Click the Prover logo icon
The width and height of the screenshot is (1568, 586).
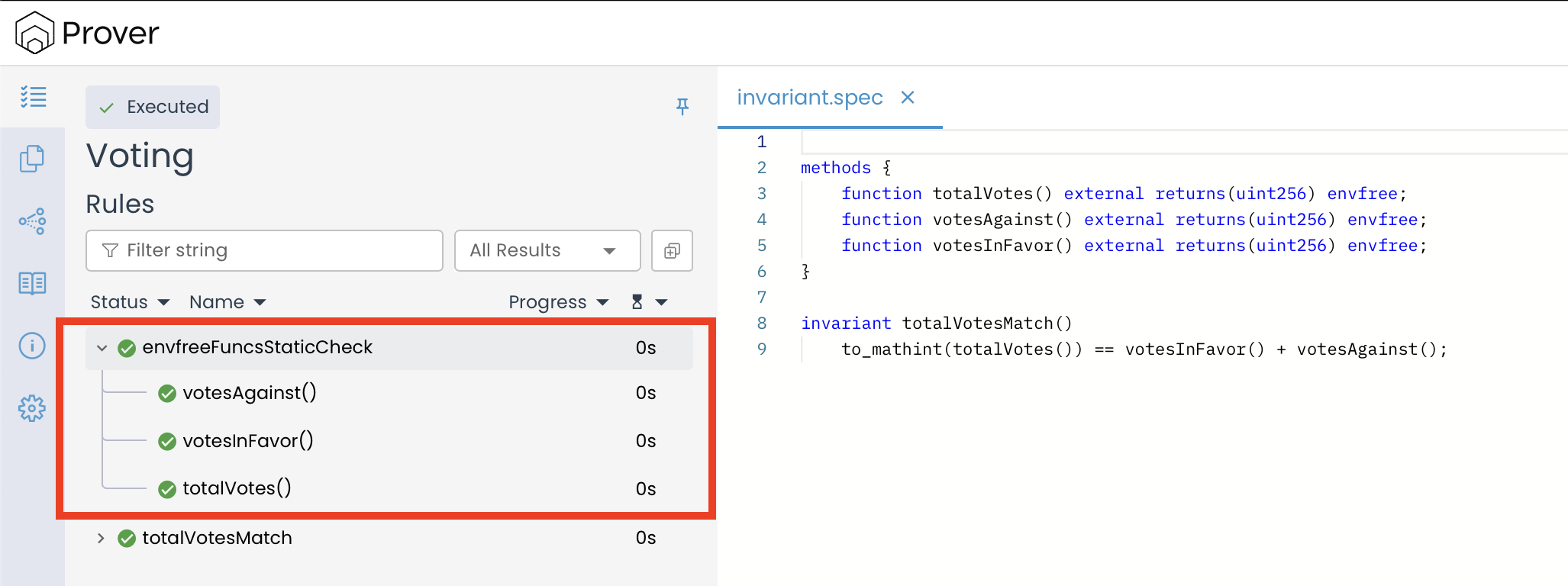point(34,33)
